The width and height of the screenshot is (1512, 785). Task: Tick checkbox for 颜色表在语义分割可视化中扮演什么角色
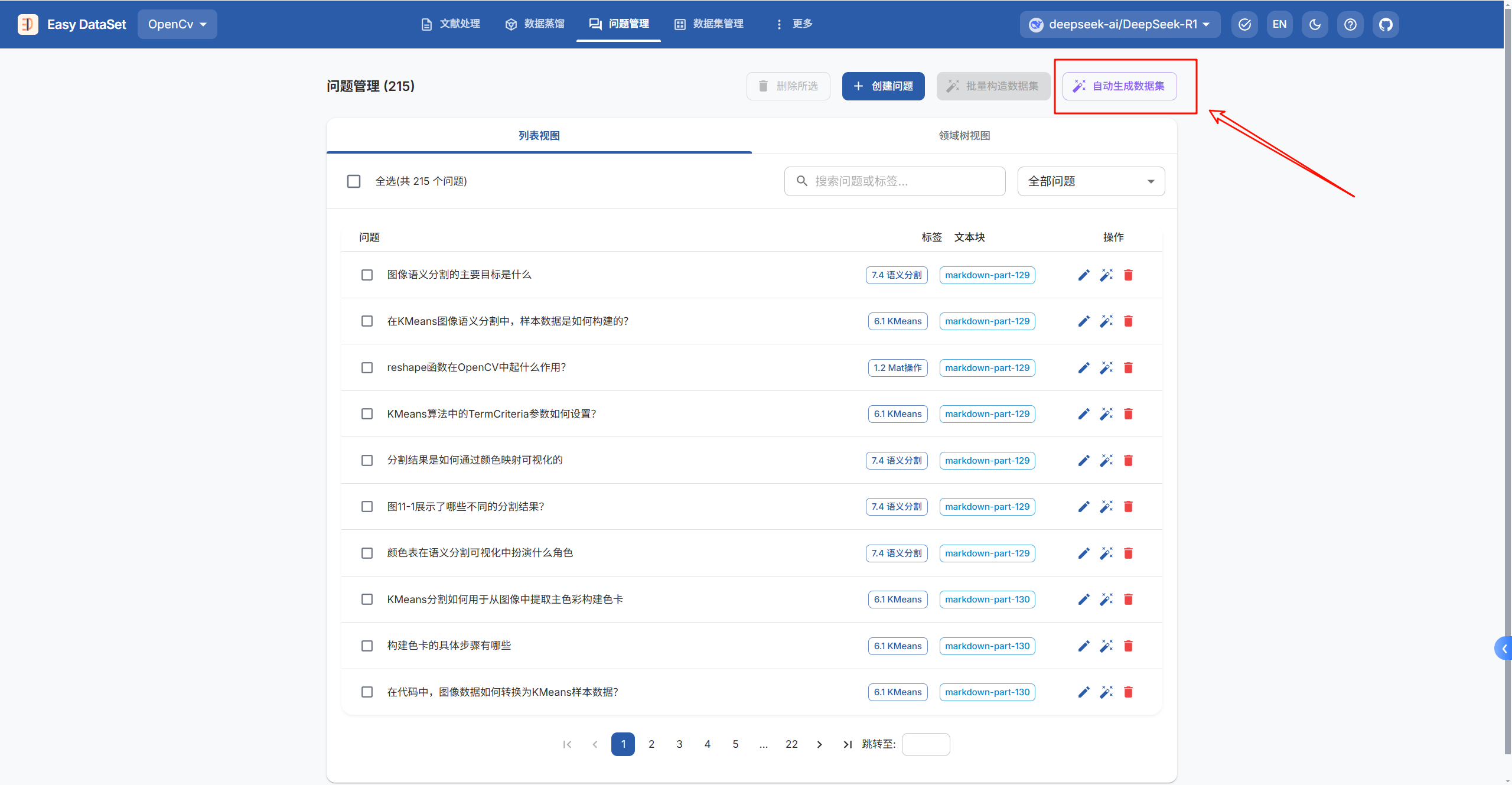(x=367, y=553)
